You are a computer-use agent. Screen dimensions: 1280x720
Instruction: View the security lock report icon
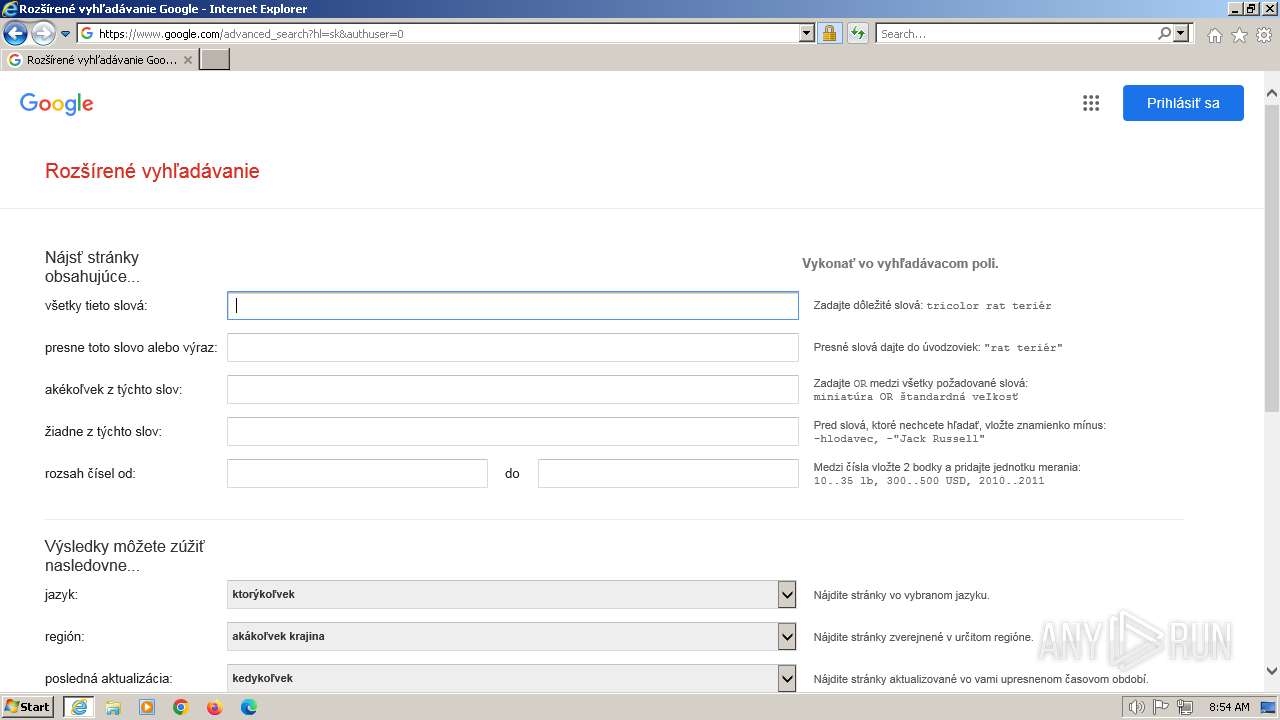click(829, 33)
